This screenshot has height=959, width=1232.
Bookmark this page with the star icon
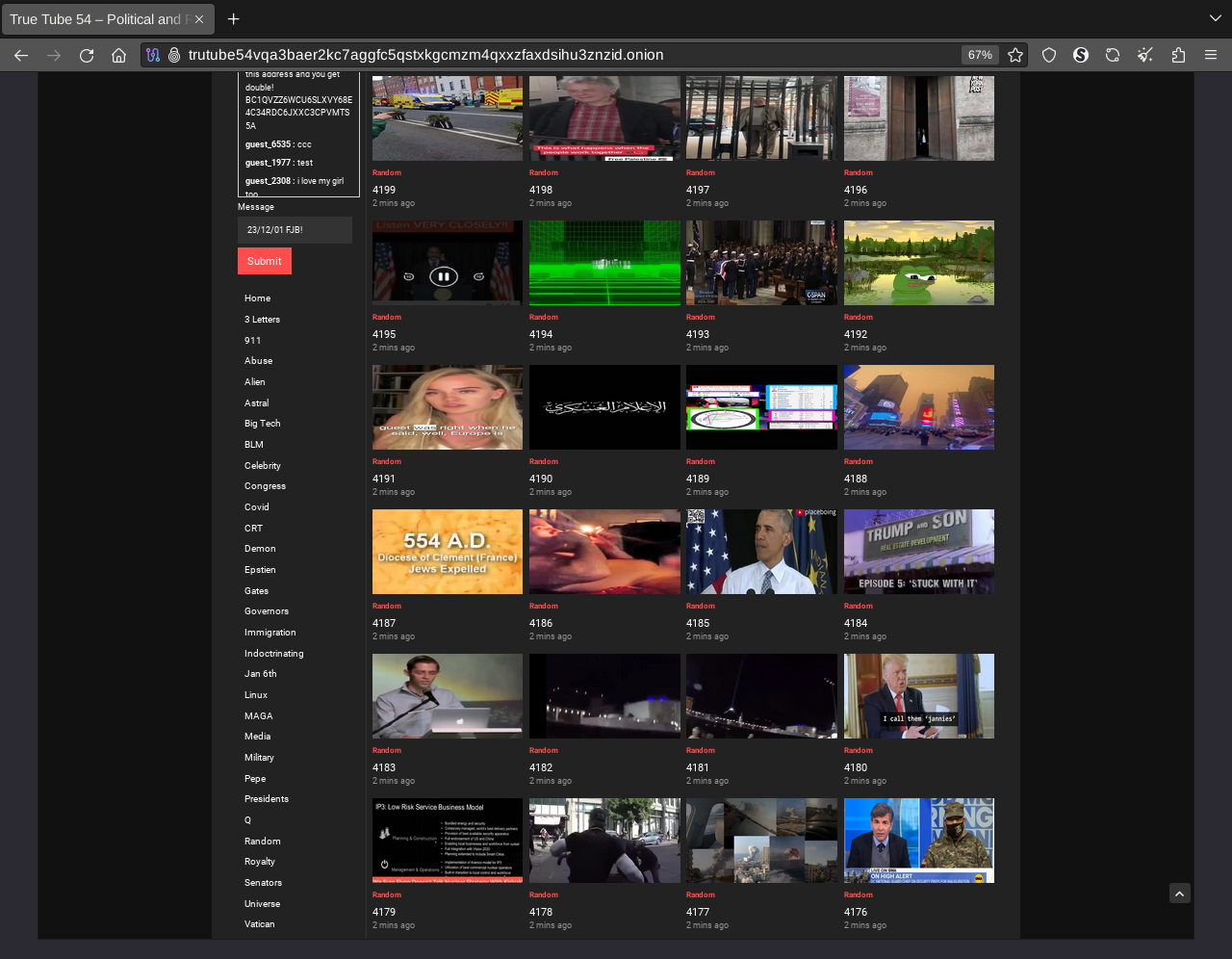(1015, 55)
